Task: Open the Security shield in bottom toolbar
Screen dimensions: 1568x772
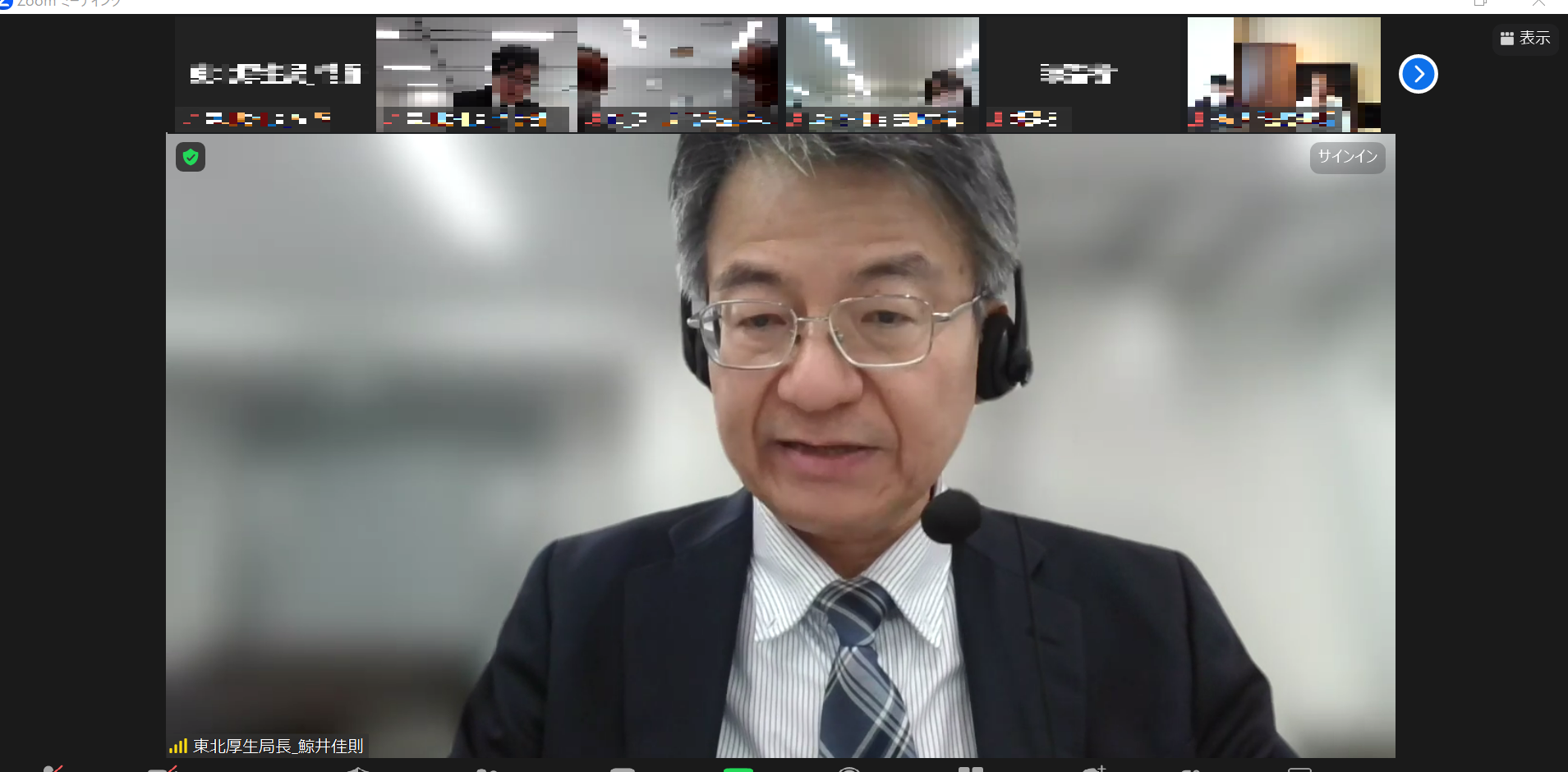Action: click(x=358, y=769)
